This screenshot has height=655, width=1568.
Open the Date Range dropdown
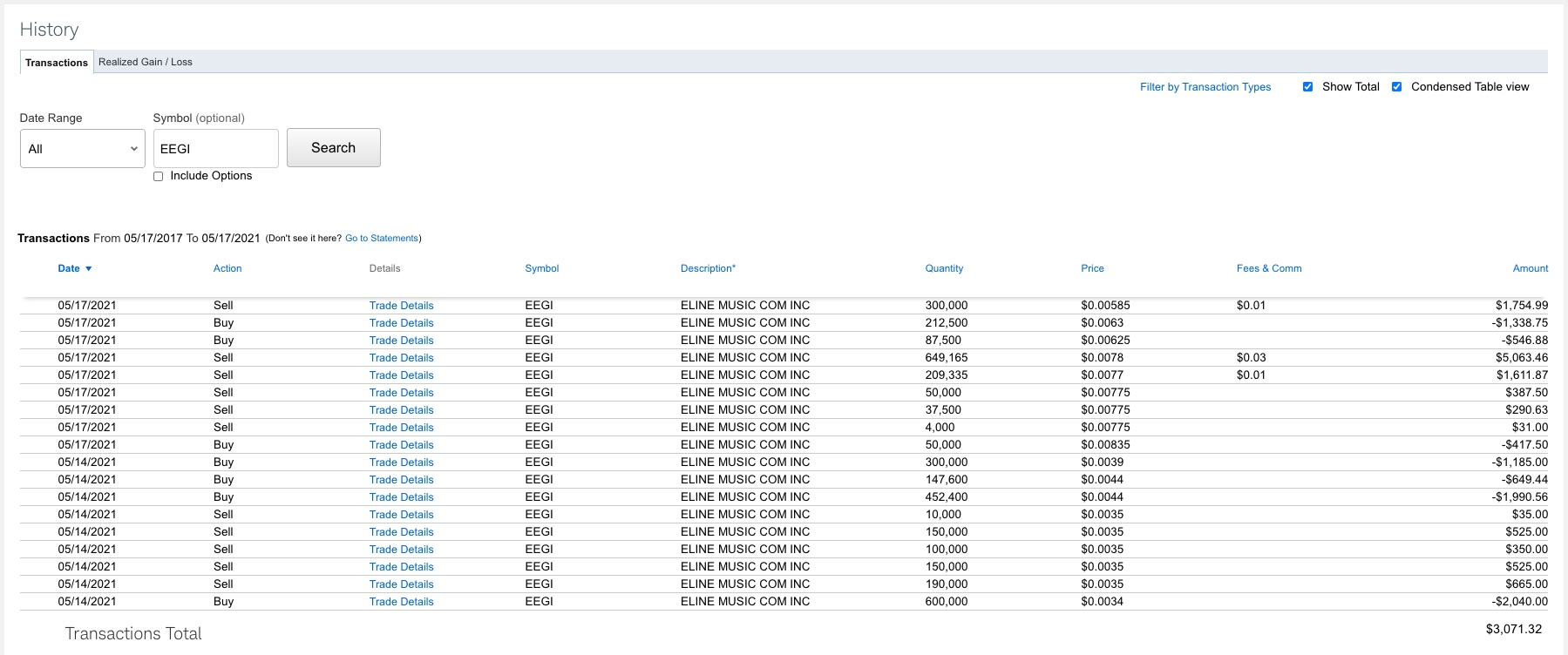point(82,149)
